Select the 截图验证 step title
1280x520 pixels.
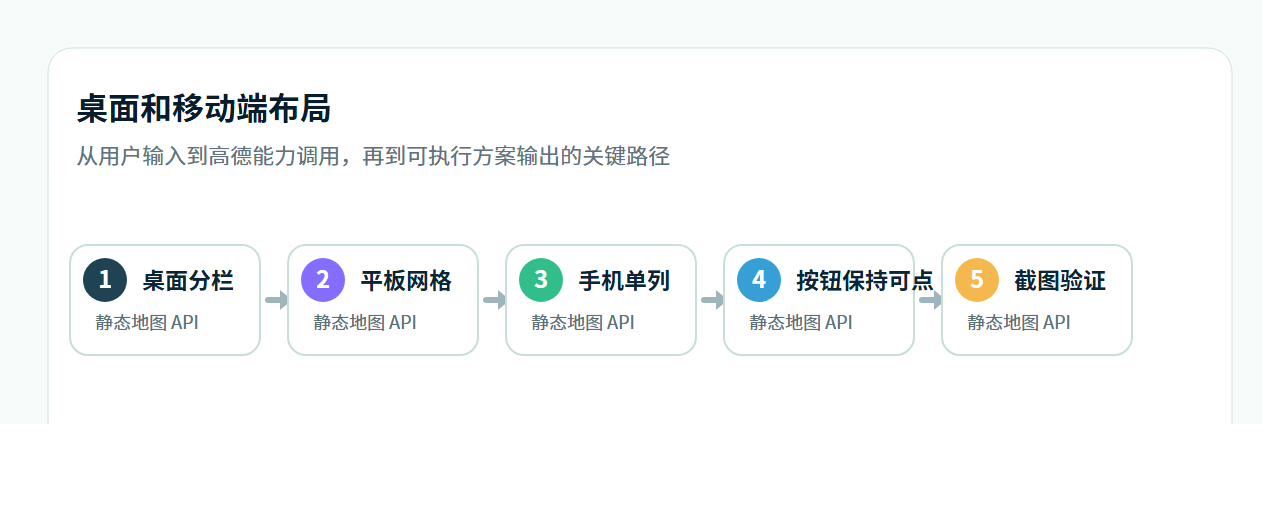[1060, 281]
